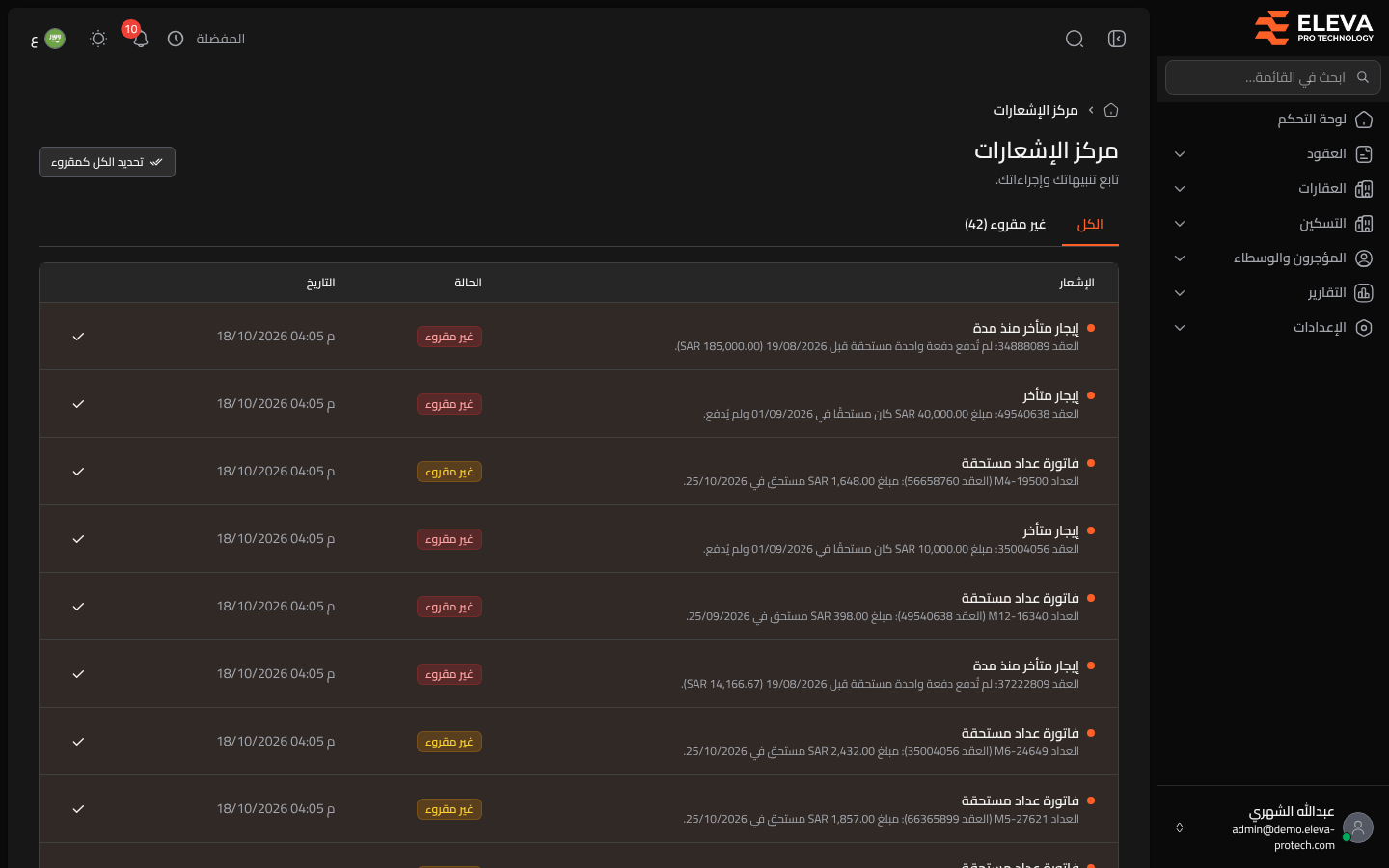Click the الحالة column header
The image size is (1389, 868).
[468, 283]
